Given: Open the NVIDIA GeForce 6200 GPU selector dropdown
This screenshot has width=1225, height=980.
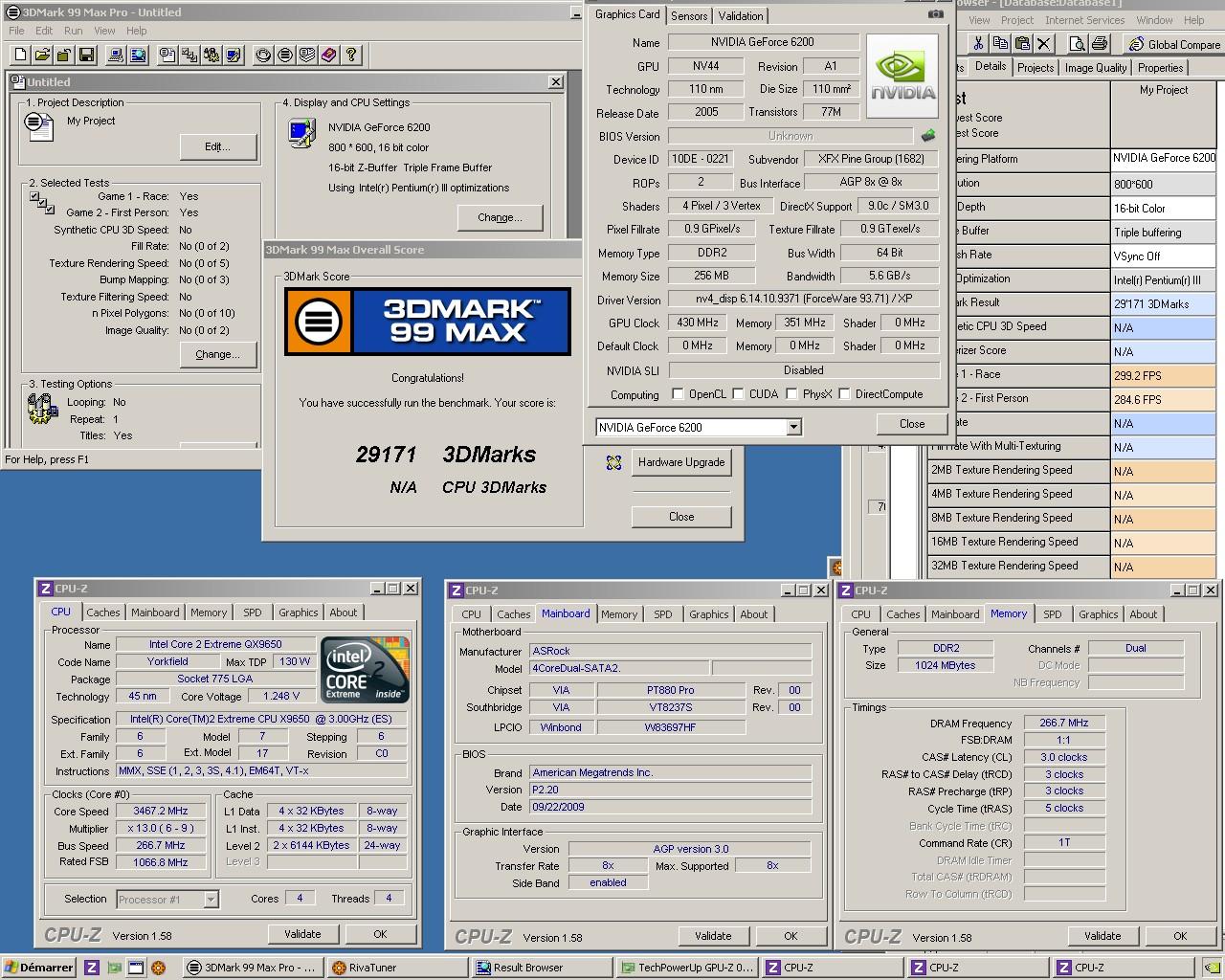Looking at the screenshot, I should pyautogui.click(x=793, y=427).
